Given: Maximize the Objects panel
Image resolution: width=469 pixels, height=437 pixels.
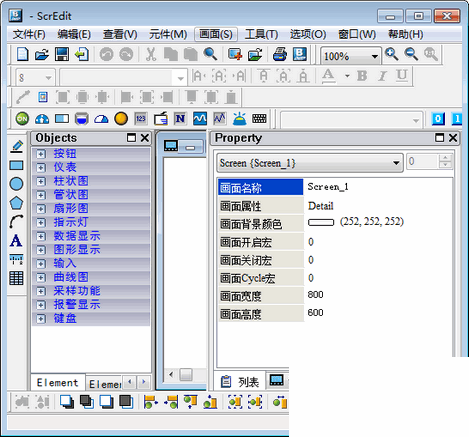Looking at the screenshot, I should point(132,138).
